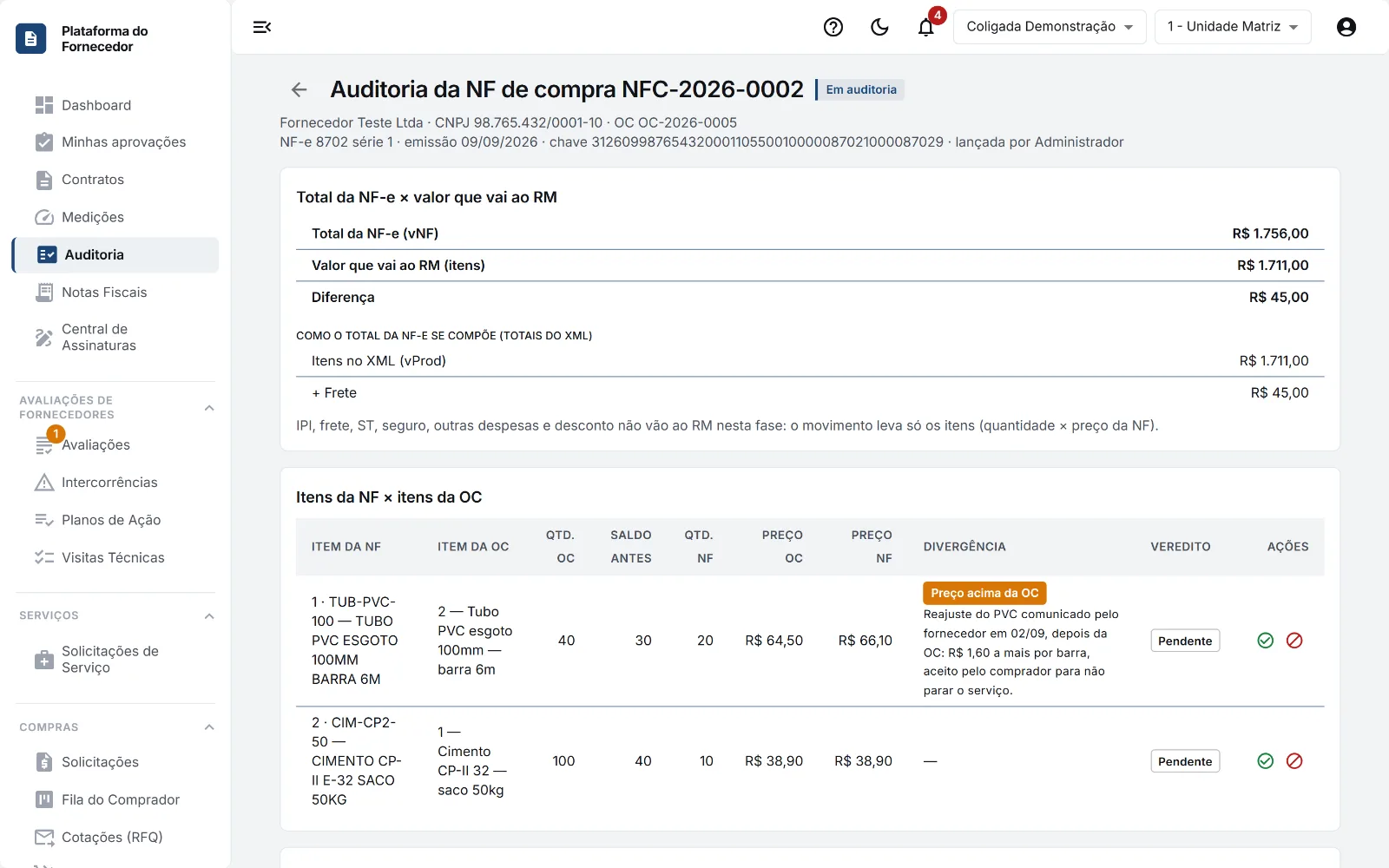Go back using the arrow icon
This screenshot has height=868, width=1389.
[300, 89]
